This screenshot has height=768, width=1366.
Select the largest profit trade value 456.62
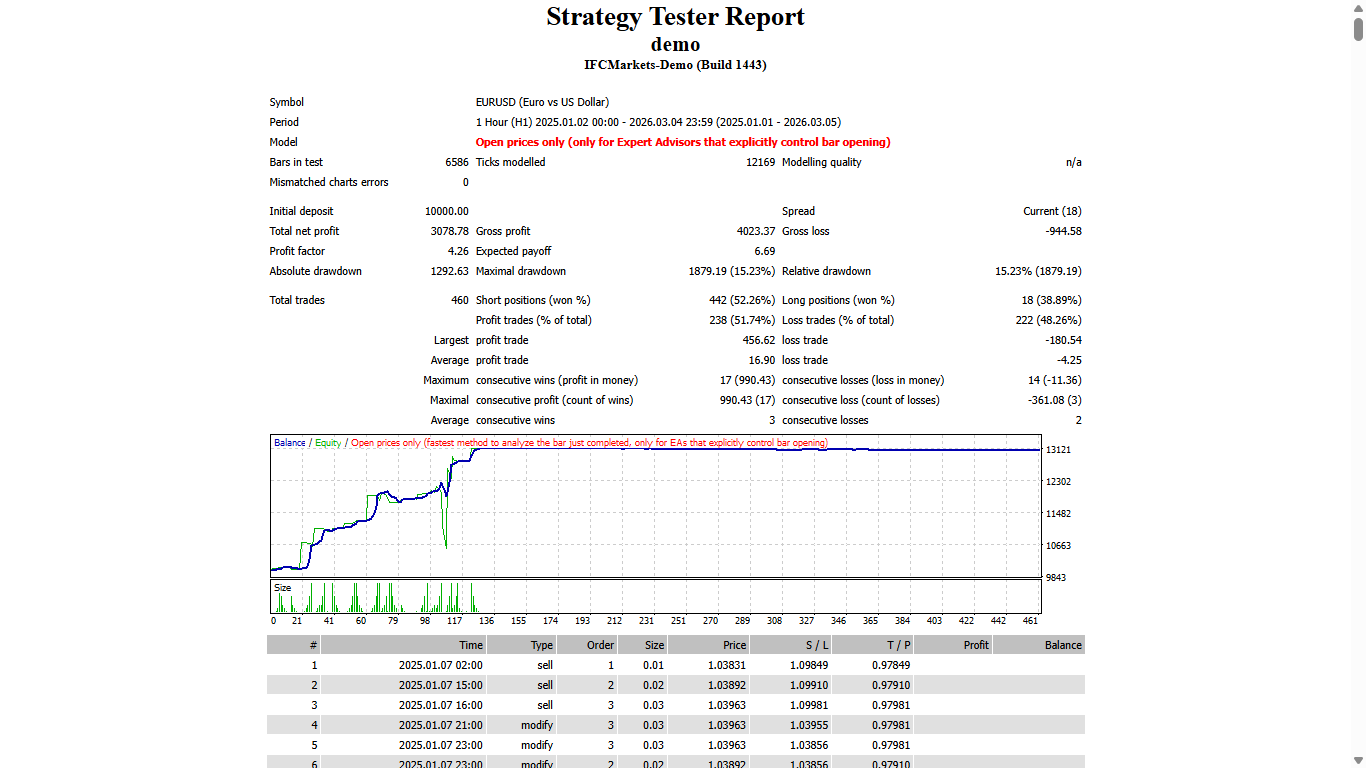759,340
